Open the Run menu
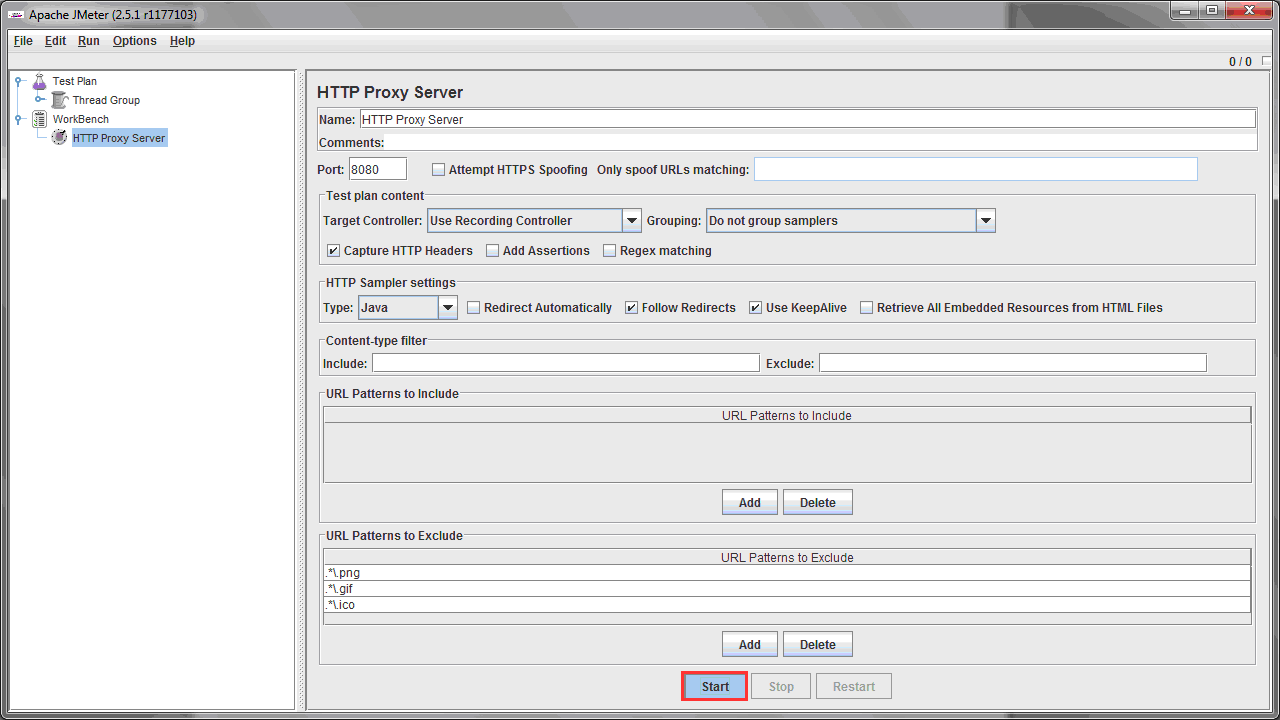This screenshot has height=720, width=1280. [89, 41]
